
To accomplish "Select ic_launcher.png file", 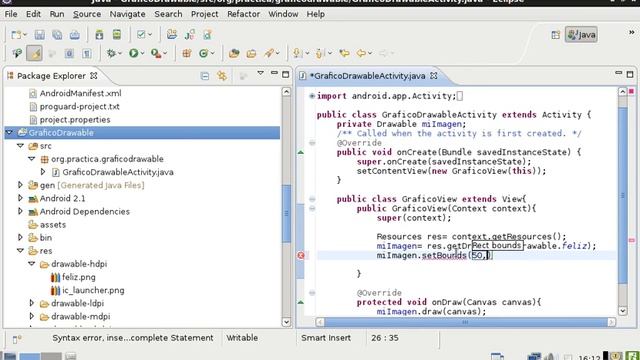I will [87, 290].
